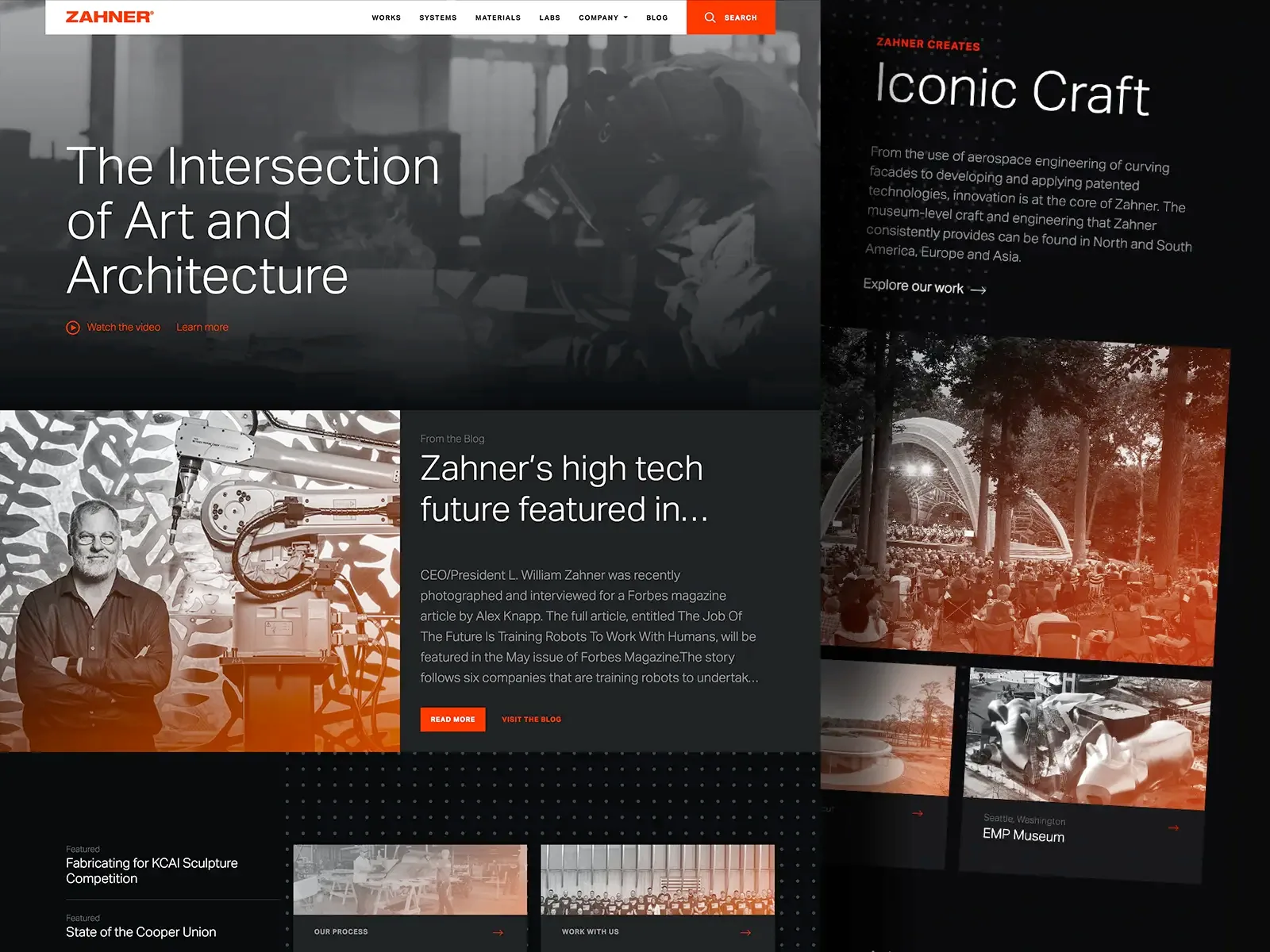Image resolution: width=1270 pixels, height=952 pixels.
Task: Open Fabricating for KCAI Sculpture Competition
Action: pyautogui.click(x=152, y=871)
